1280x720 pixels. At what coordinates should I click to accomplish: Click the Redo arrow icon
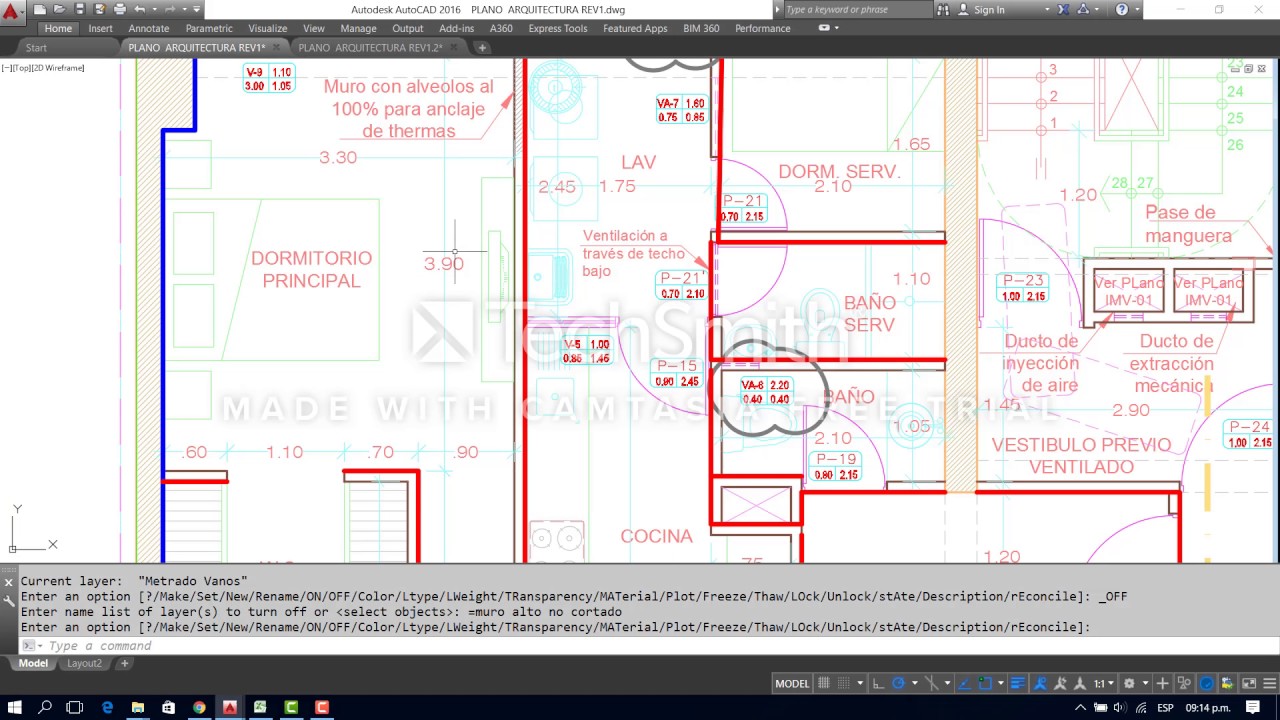[x=170, y=9]
